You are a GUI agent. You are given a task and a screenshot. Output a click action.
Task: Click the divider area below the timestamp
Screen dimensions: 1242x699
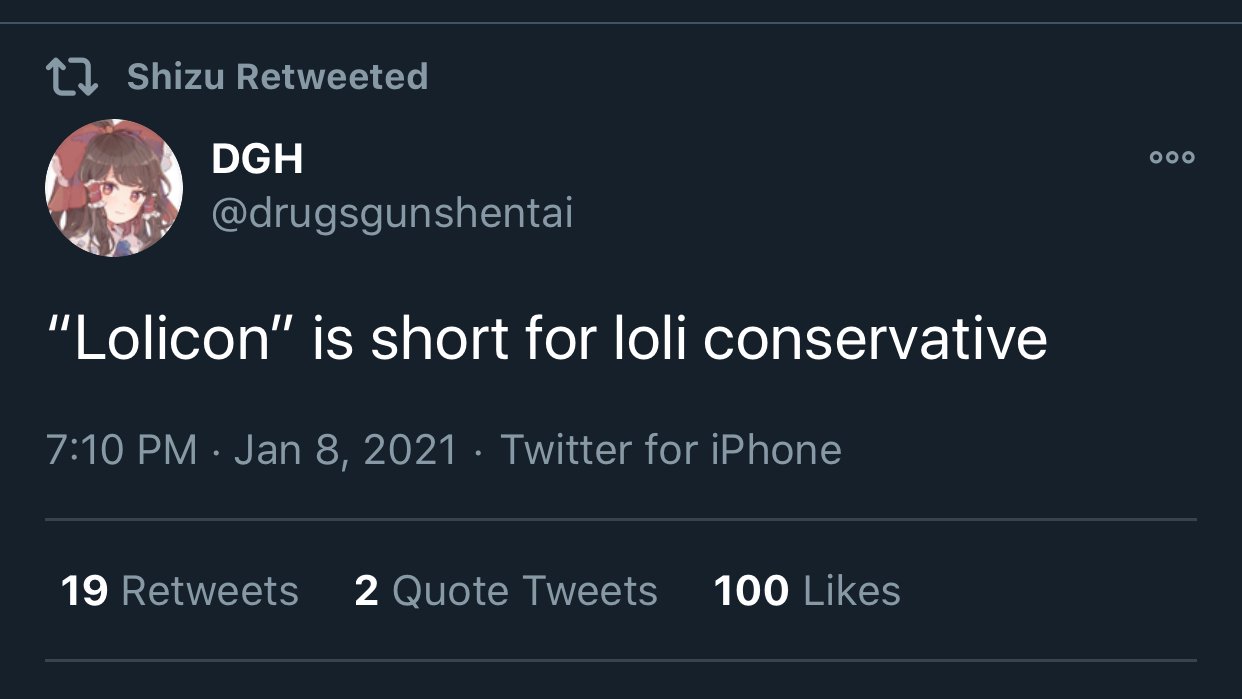pyautogui.click(x=621, y=519)
